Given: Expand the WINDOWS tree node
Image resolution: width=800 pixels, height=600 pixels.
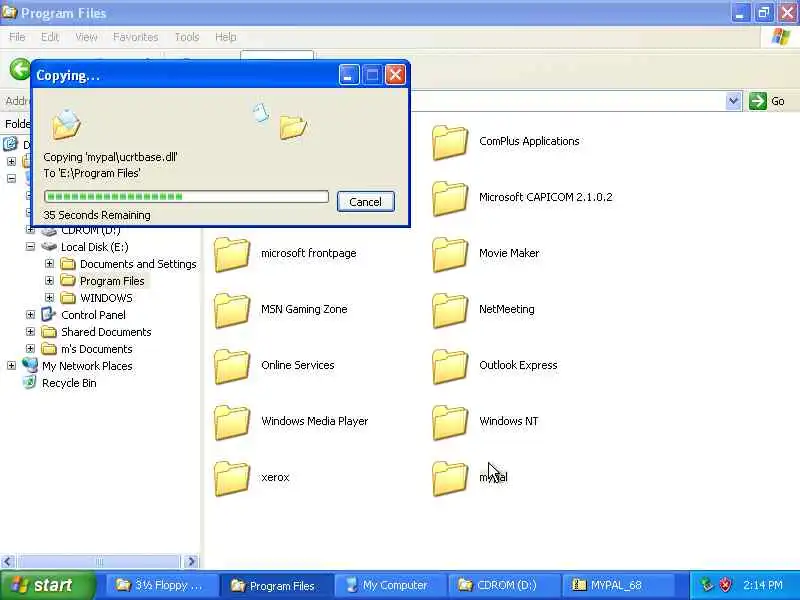Looking at the screenshot, I should pyautogui.click(x=49, y=297).
